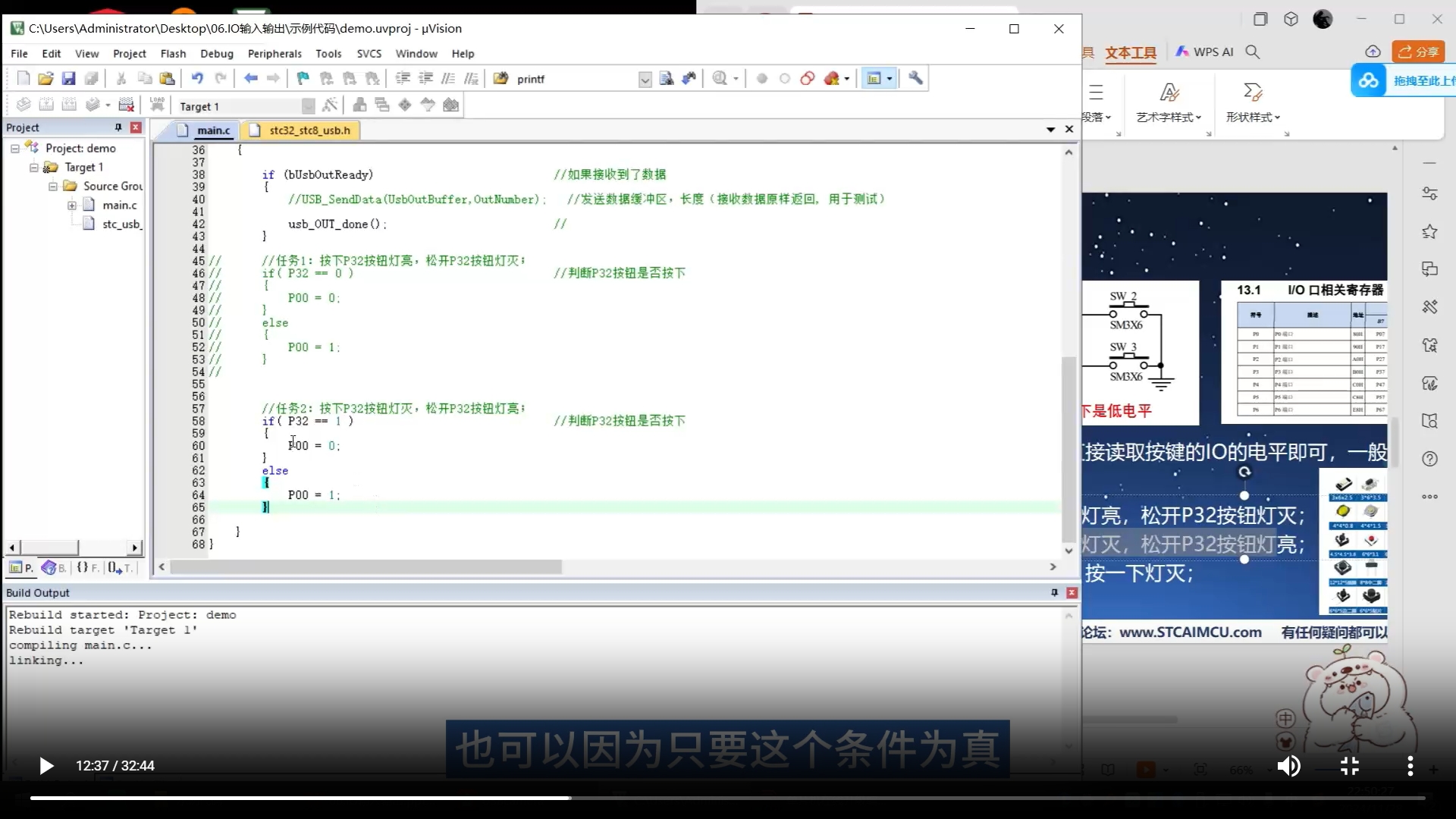This screenshot has width=1456, height=819.
Task: Switch to the Functions tab in Project panel
Action: tap(87, 567)
